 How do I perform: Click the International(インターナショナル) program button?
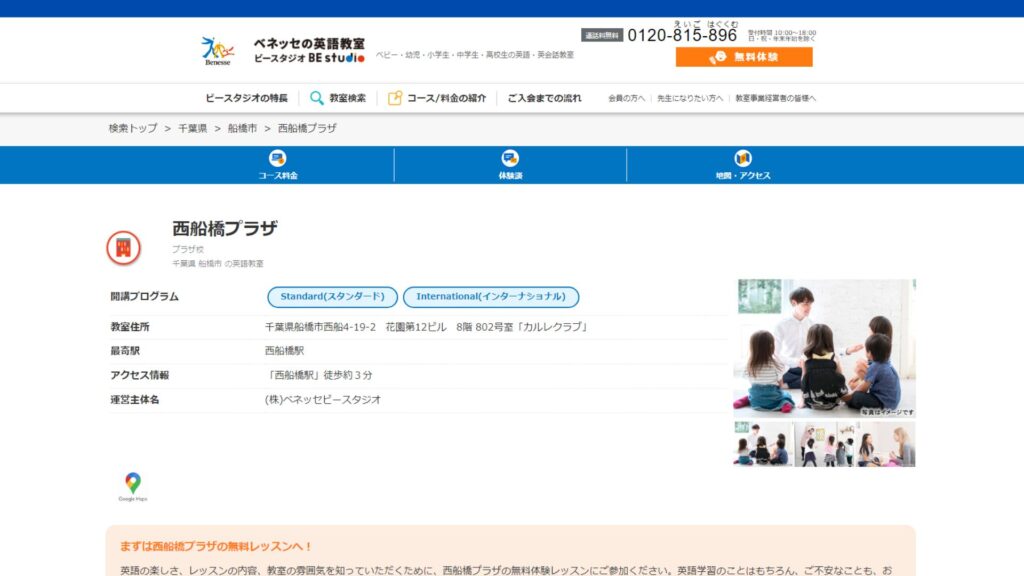491,296
